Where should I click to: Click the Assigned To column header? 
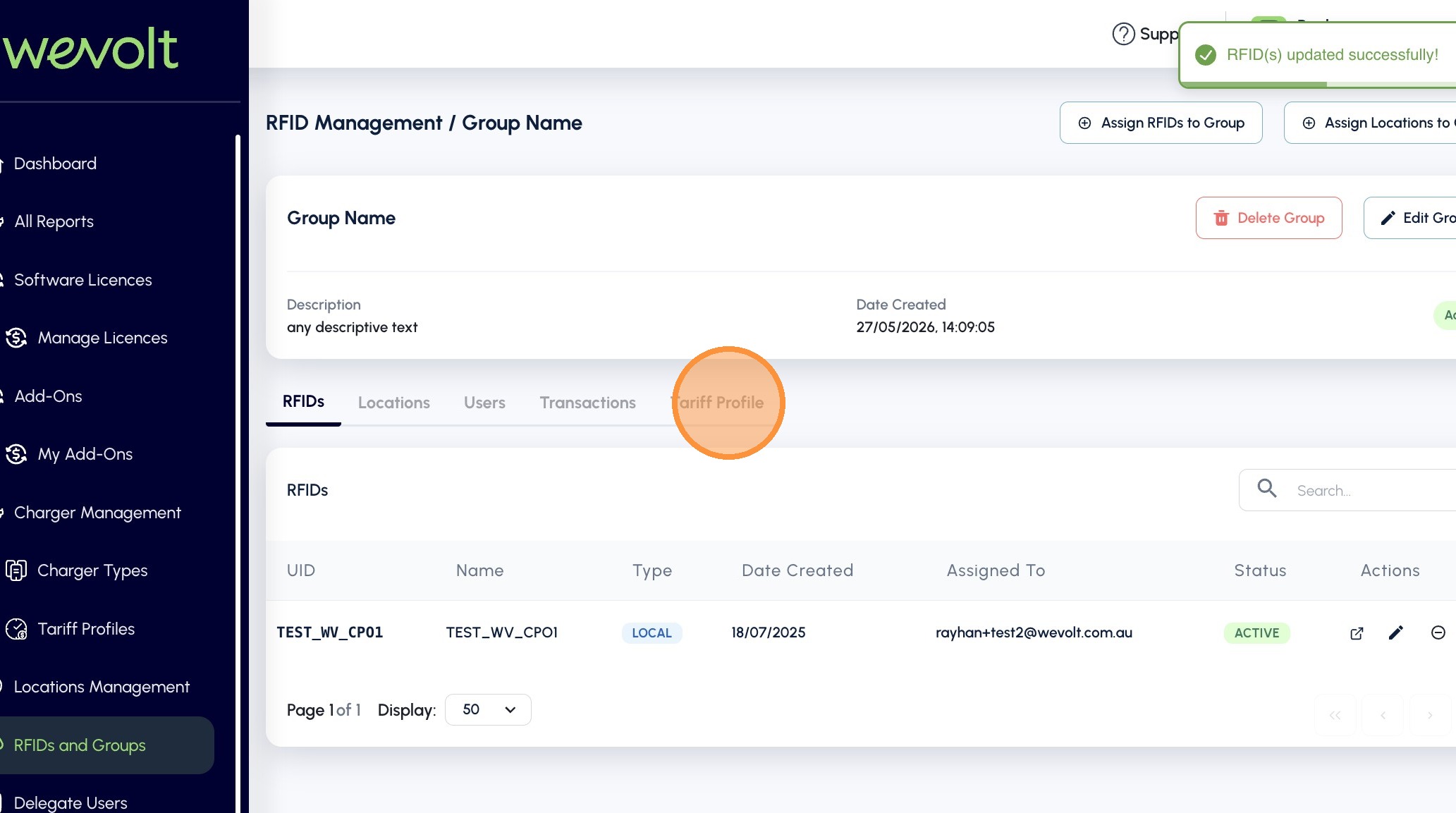[996, 570]
